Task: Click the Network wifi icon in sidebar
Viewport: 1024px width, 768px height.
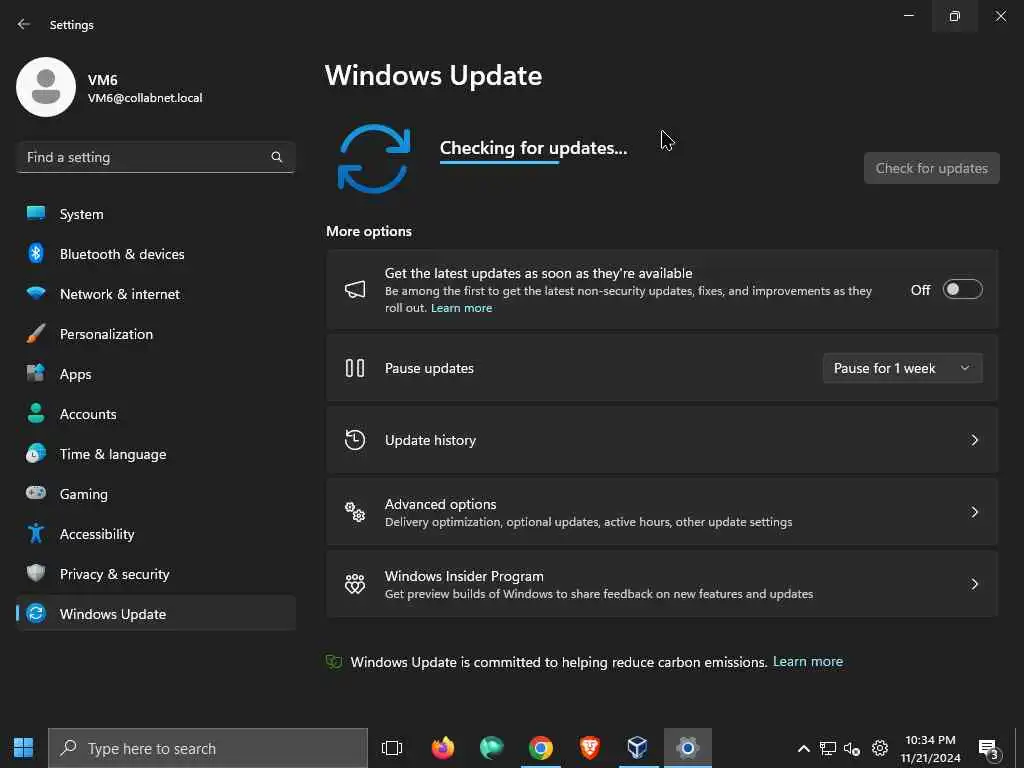Action: click(x=36, y=293)
